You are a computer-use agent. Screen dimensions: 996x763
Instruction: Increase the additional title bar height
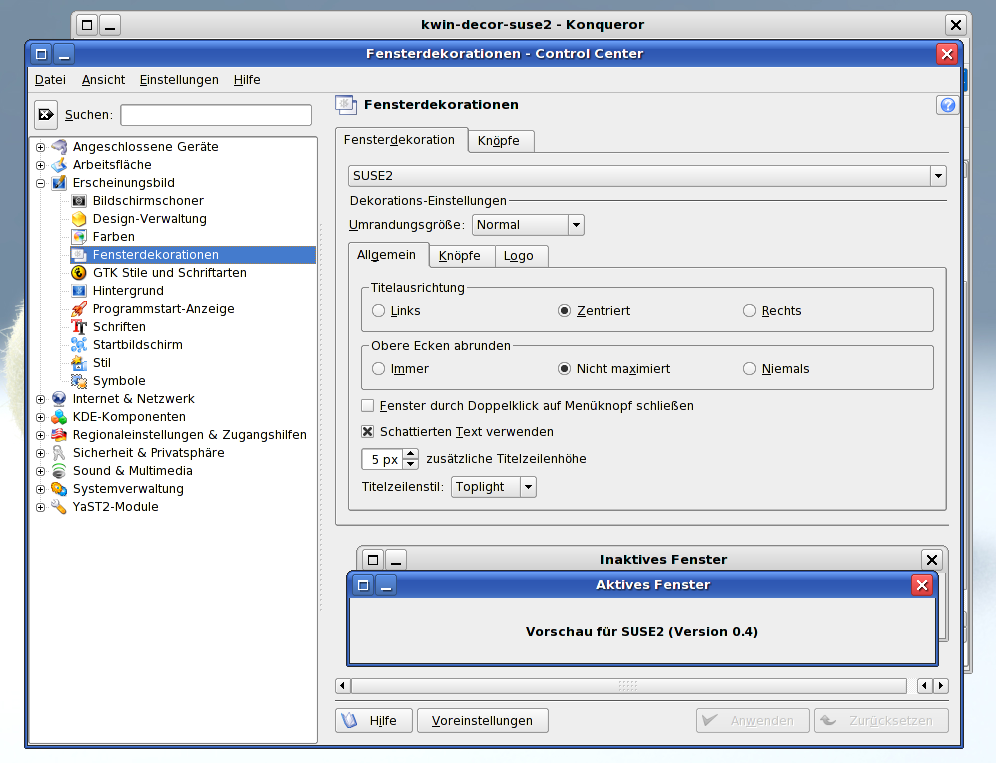coord(411,454)
